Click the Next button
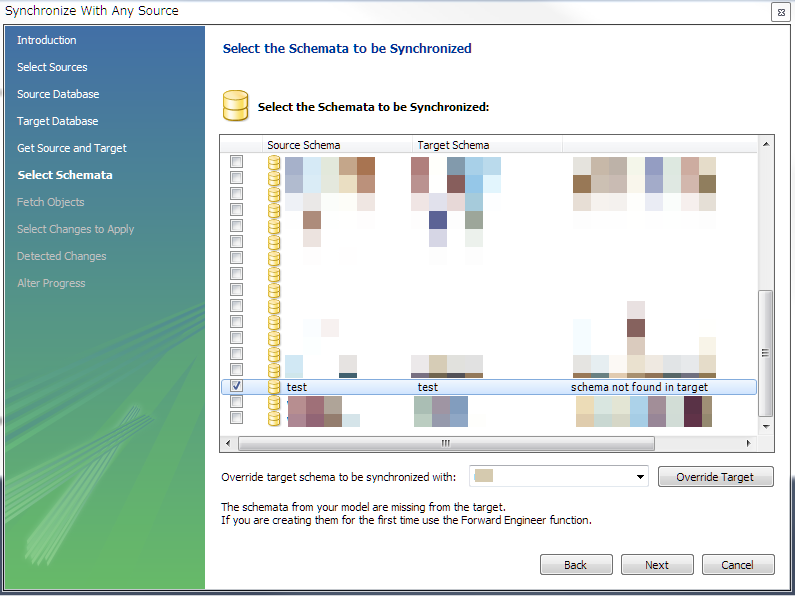Viewport: 795px width, 596px height. (x=657, y=565)
